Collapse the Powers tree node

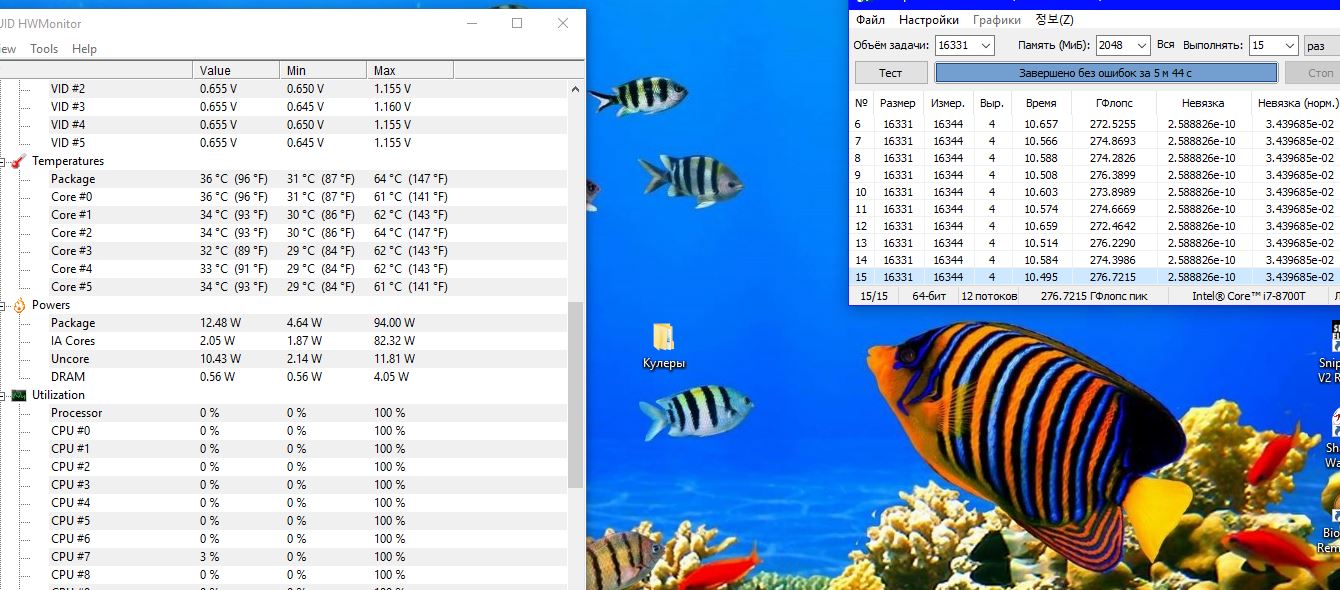[4, 305]
